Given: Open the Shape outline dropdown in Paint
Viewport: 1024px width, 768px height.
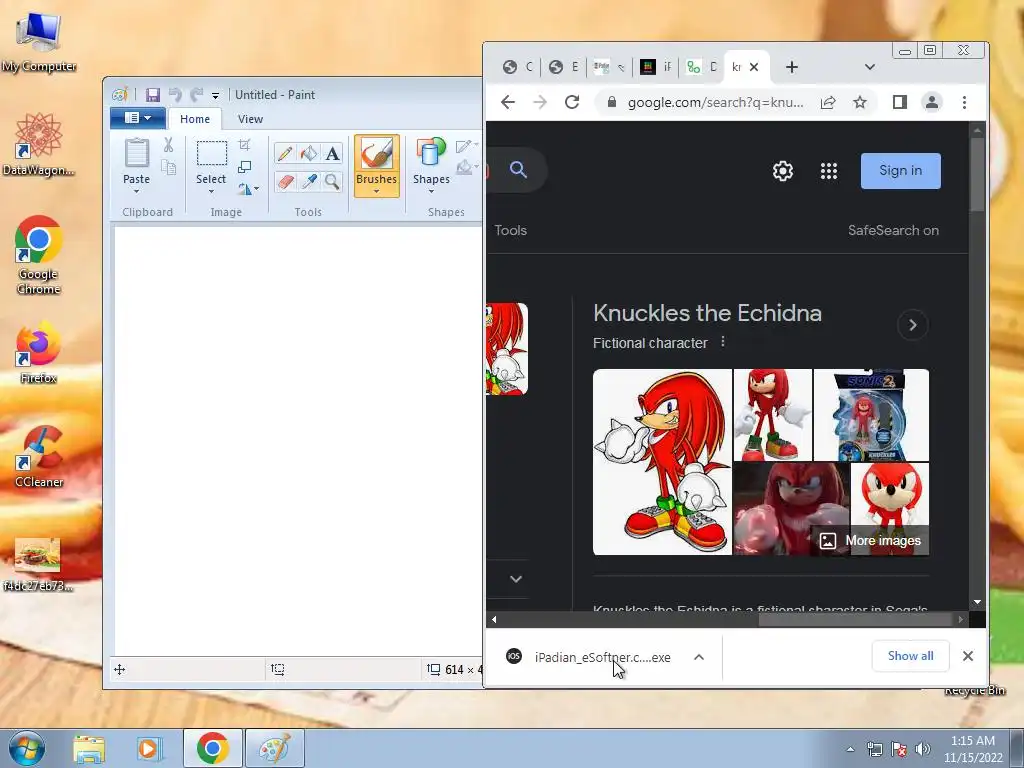Looking at the screenshot, I should coord(467,145).
